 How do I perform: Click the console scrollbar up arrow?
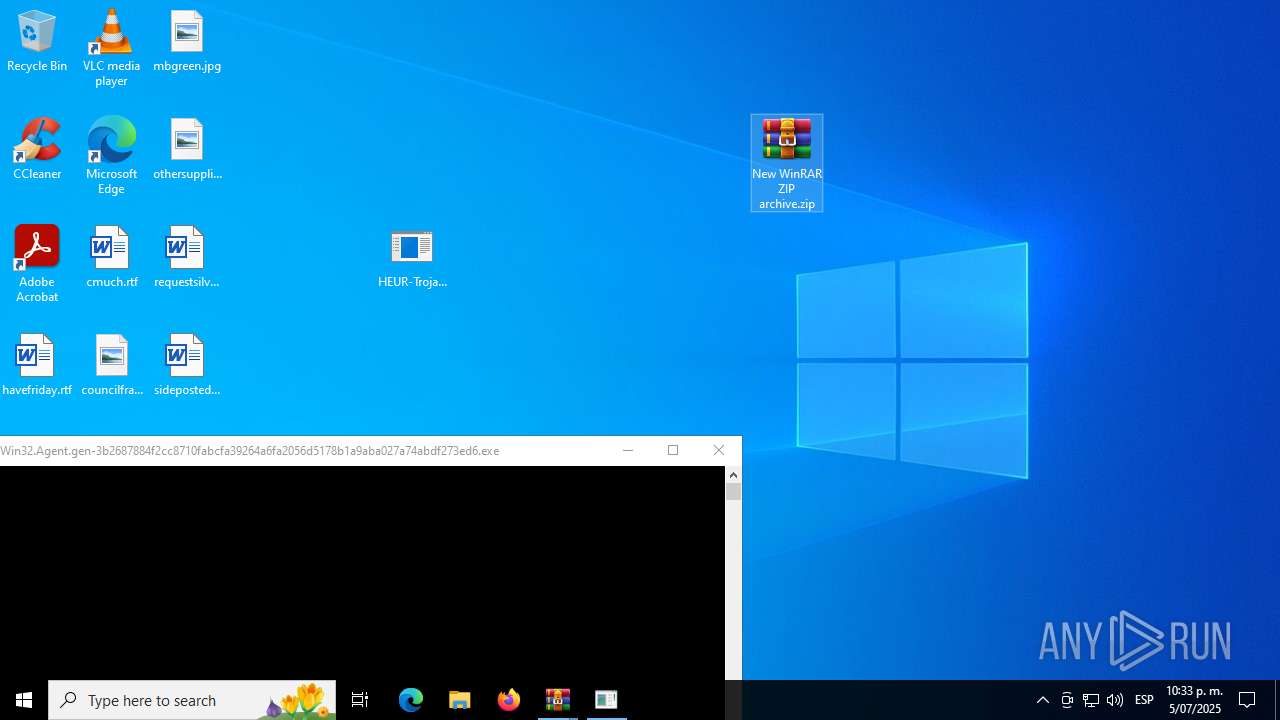pyautogui.click(x=734, y=475)
